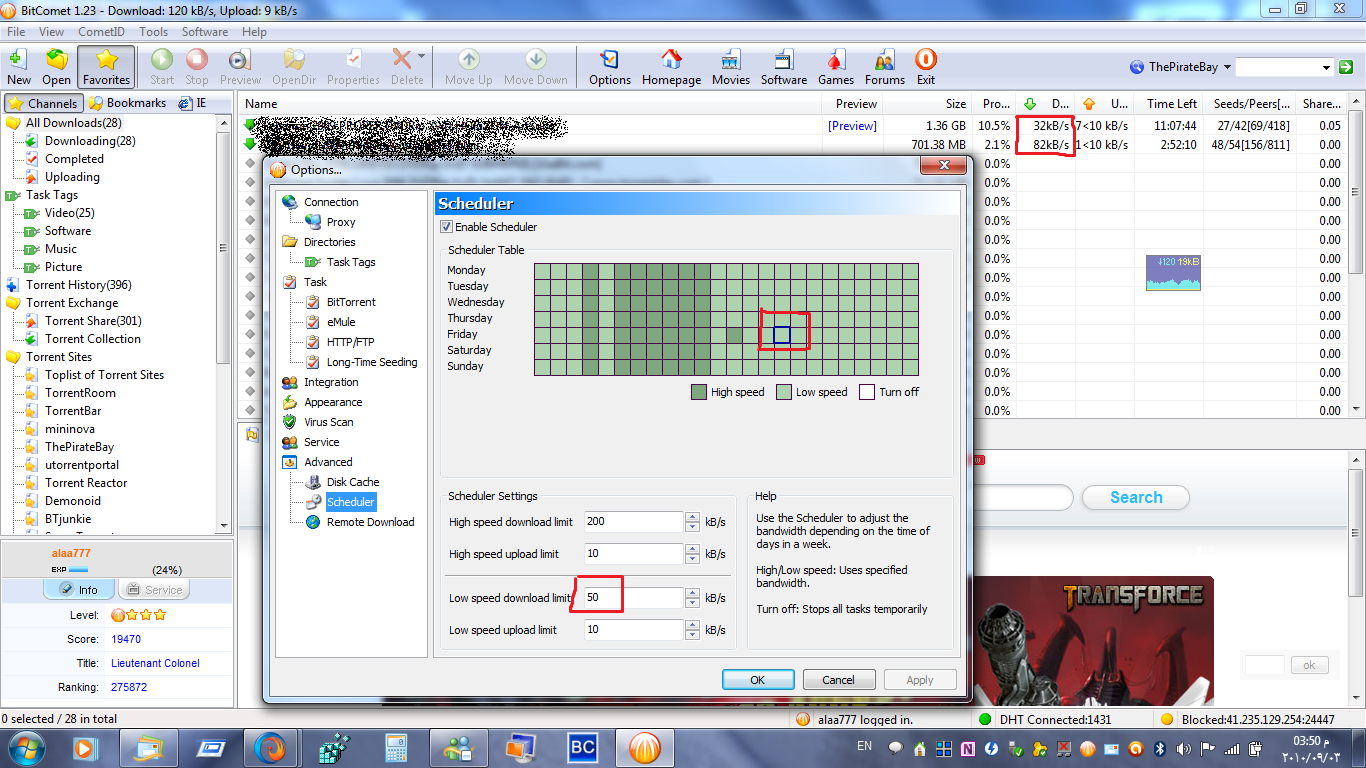Select the High speed legend swatch

pyautogui.click(x=698, y=392)
